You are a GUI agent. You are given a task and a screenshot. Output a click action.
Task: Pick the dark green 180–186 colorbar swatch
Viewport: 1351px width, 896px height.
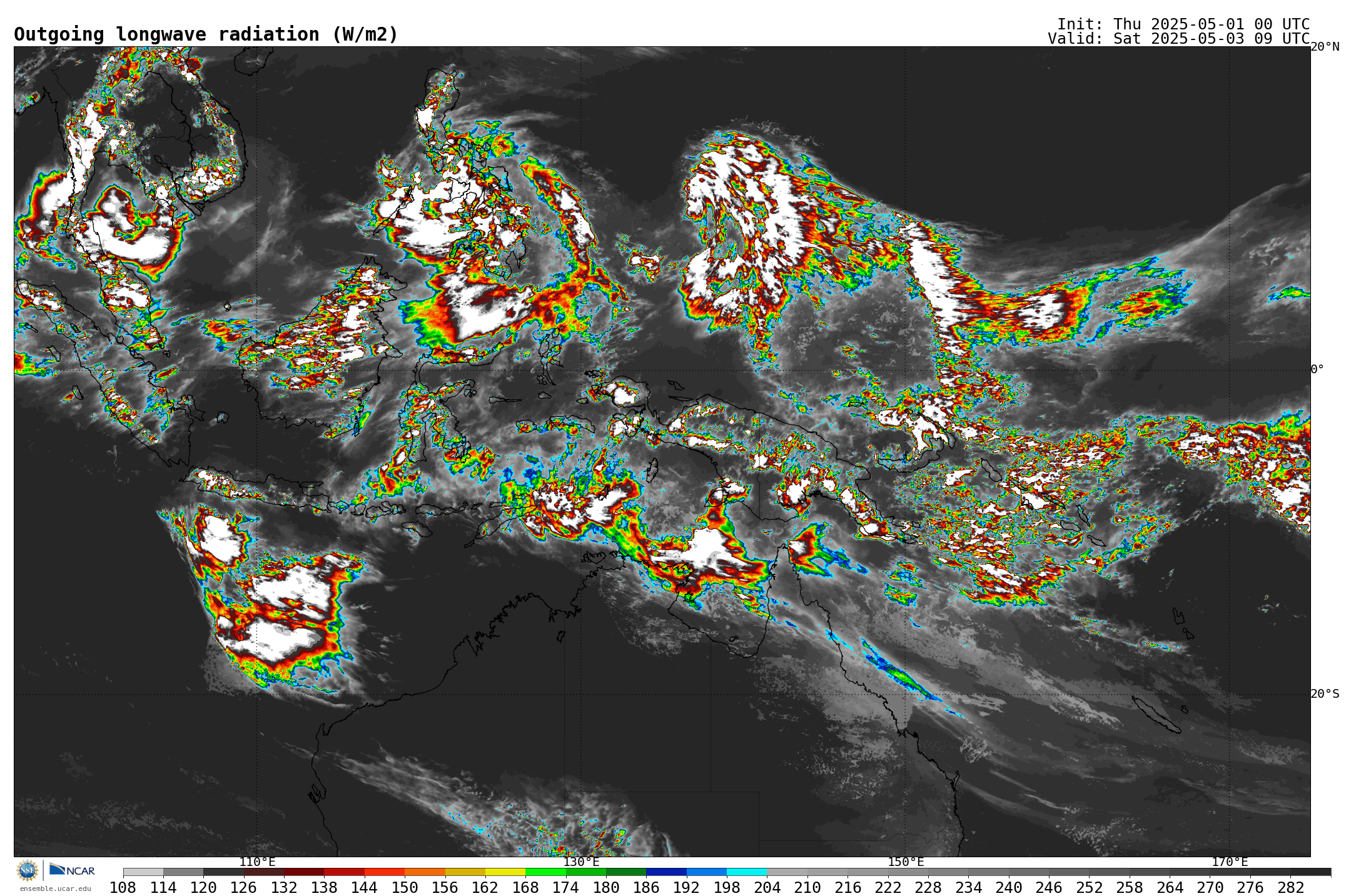point(626,872)
